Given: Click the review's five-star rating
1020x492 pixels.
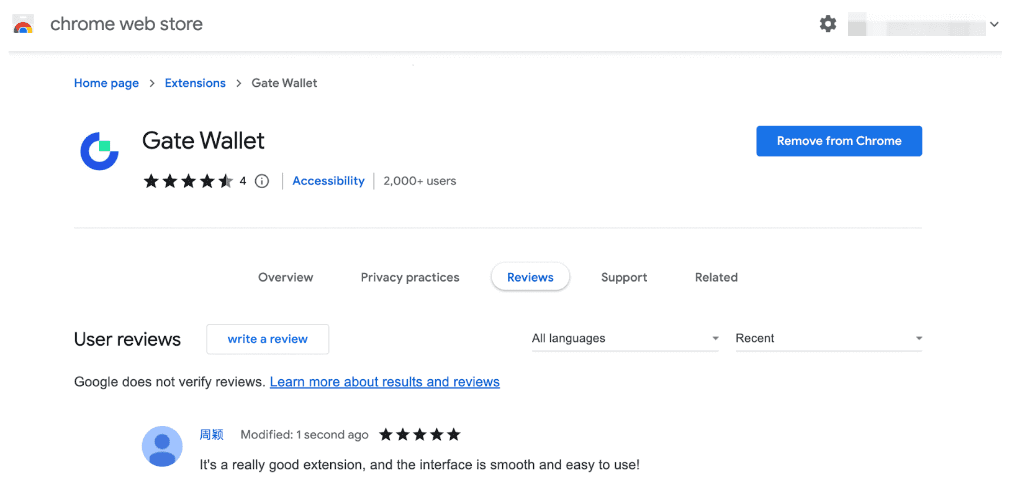Looking at the screenshot, I should coord(420,435).
